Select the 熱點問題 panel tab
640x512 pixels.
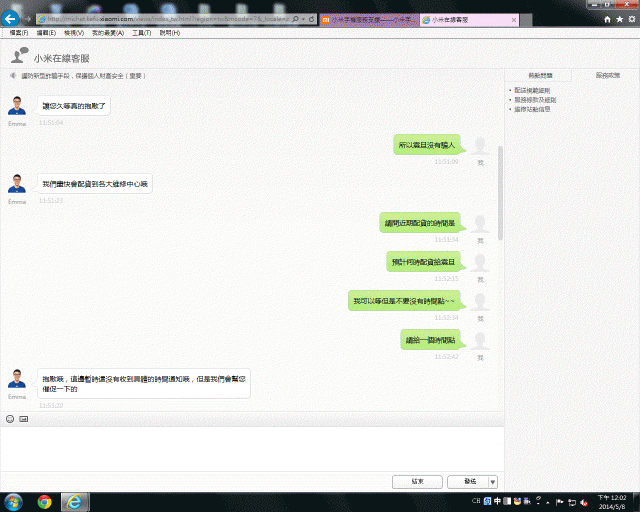pos(540,76)
